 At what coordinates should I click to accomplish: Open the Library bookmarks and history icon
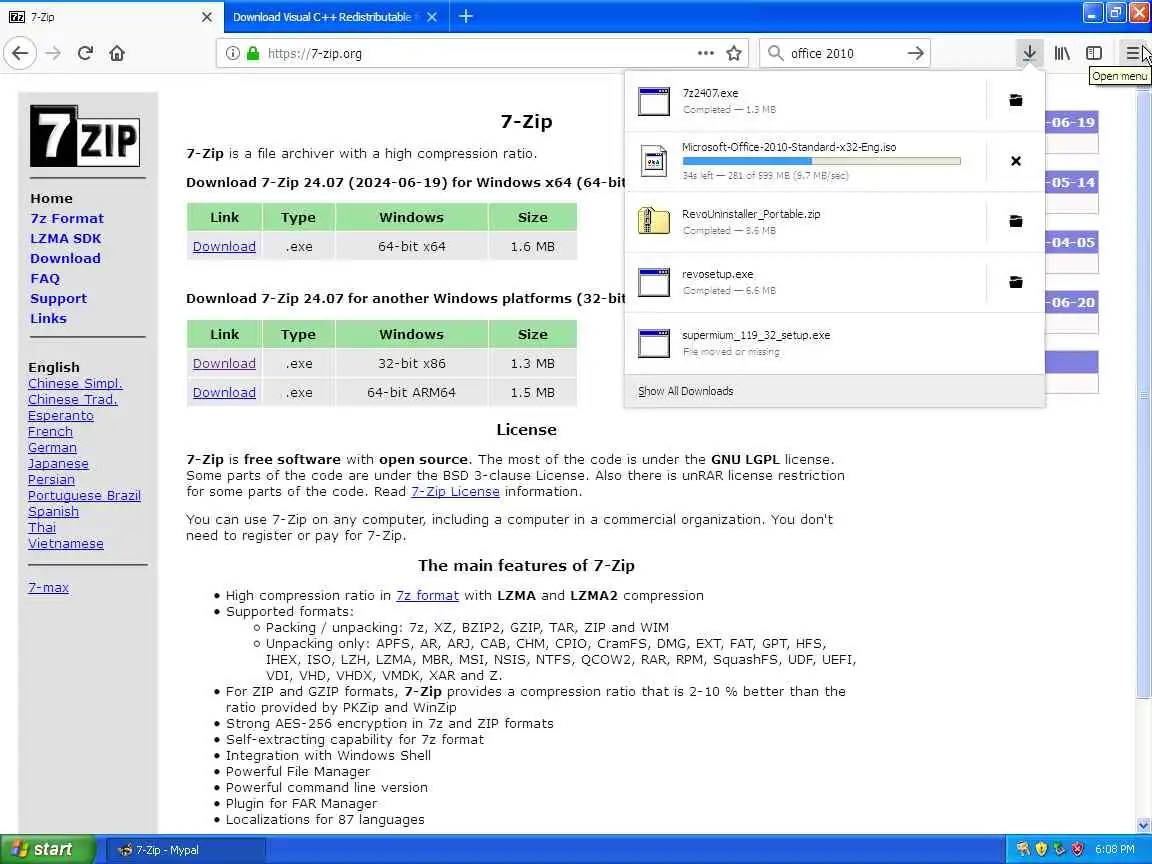(1062, 53)
